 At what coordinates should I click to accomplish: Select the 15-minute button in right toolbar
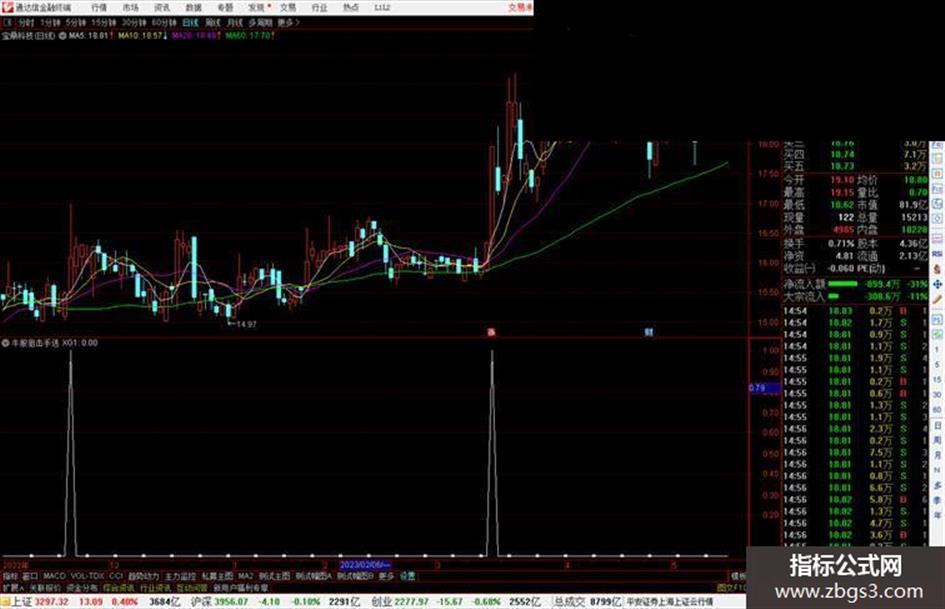tap(937, 380)
